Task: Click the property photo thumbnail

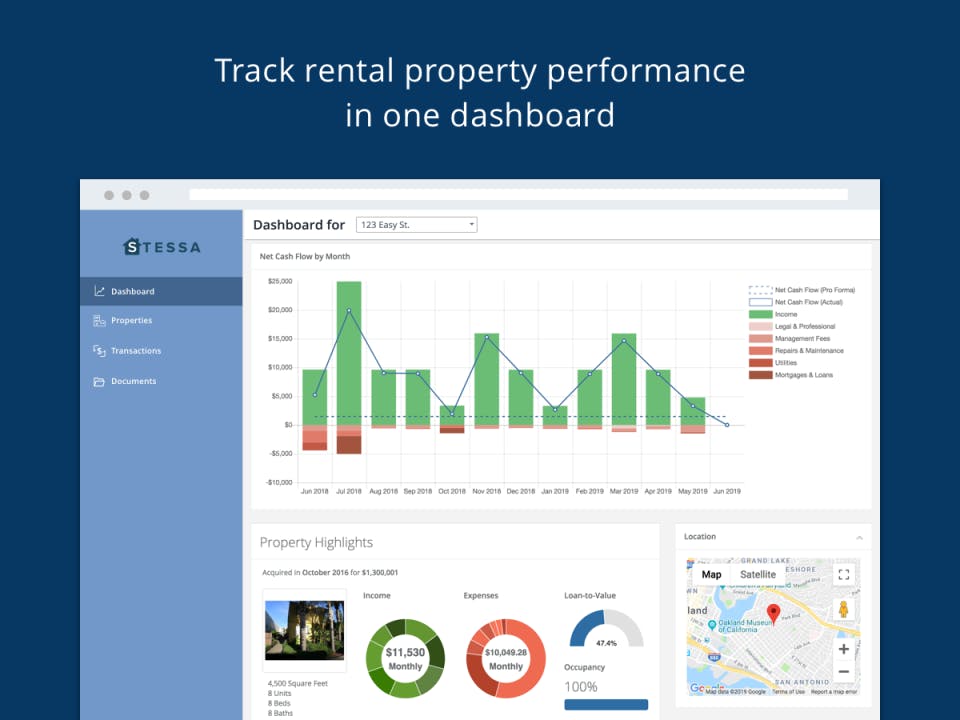Action: pyautogui.click(x=304, y=630)
